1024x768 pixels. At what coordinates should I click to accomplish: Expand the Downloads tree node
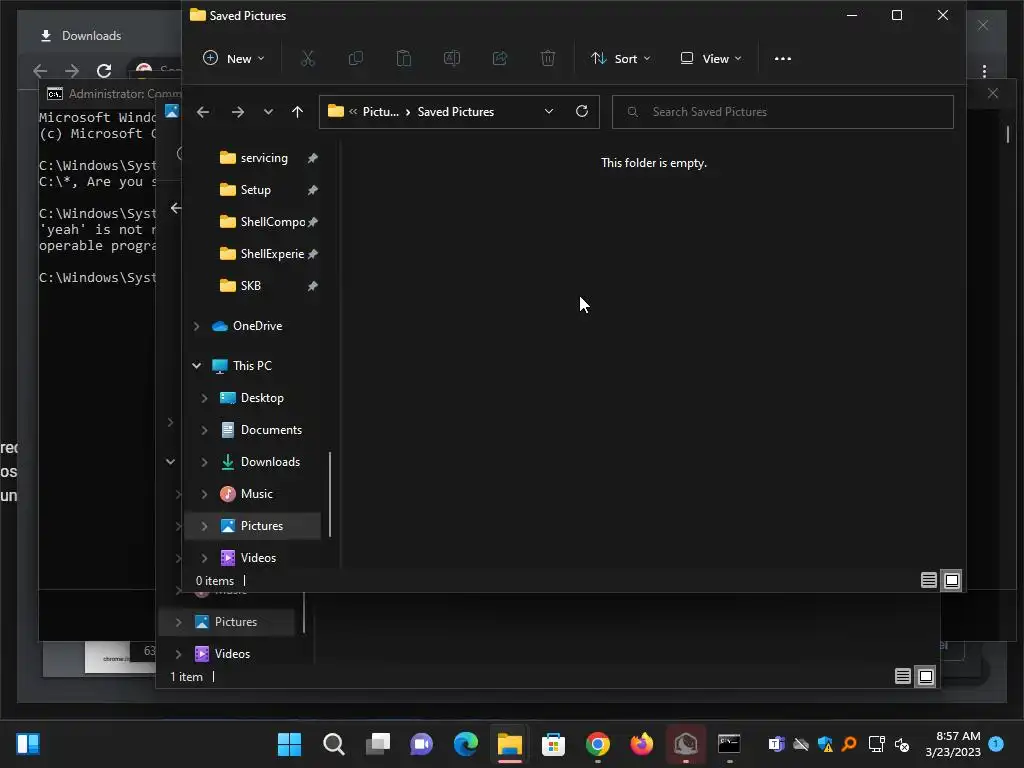click(204, 462)
